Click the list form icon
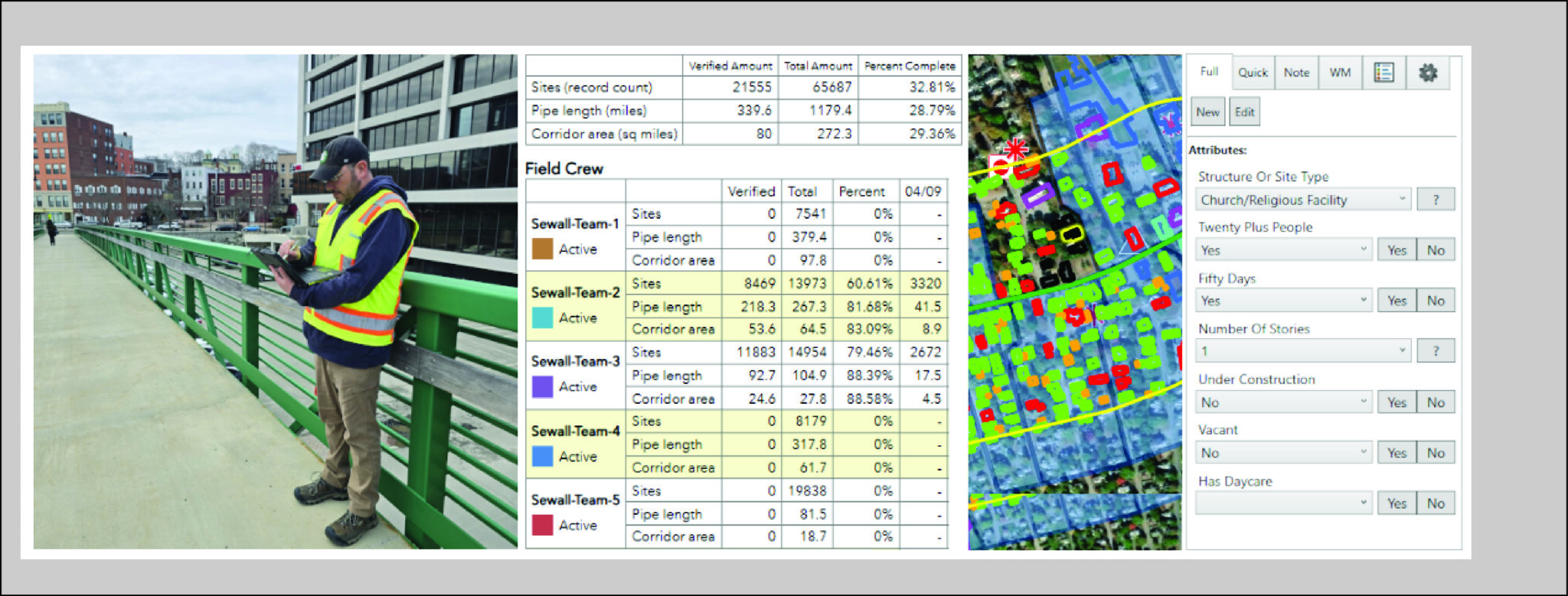Viewport: 1568px width, 596px height. (1383, 73)
